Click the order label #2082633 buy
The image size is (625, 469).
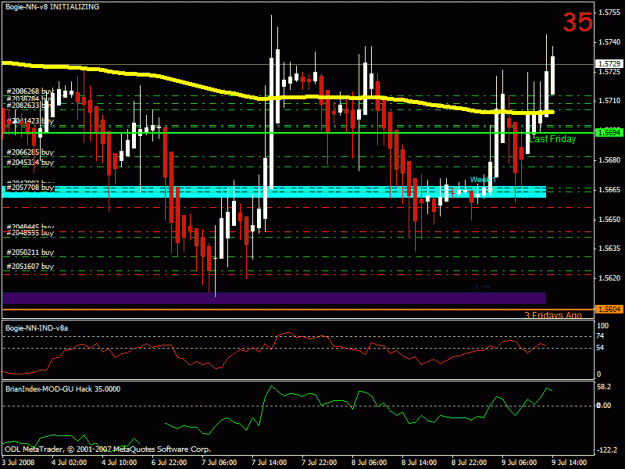(28, 105)
